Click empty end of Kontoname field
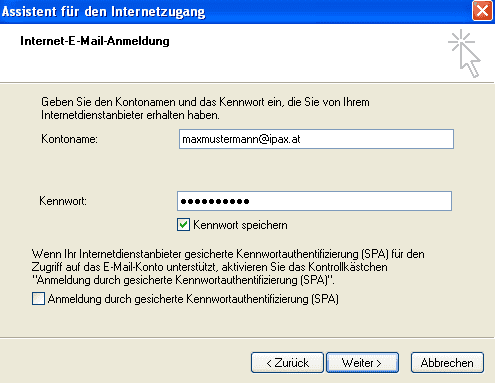Image resolution: width=495 pixels, height=383 pixels. (x=377, y=139)
